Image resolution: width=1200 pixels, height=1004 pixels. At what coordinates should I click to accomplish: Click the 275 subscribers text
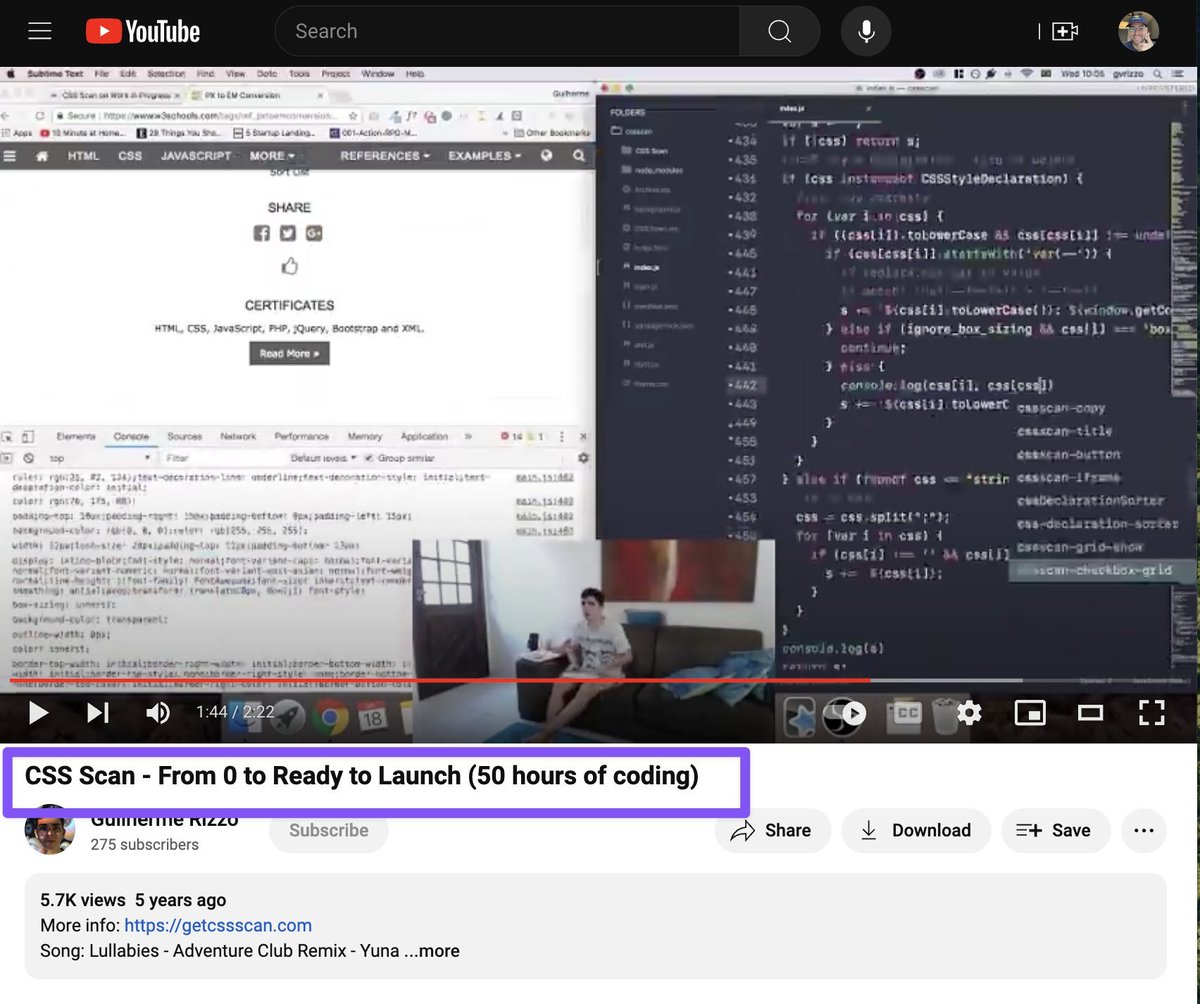pos(144,844)
